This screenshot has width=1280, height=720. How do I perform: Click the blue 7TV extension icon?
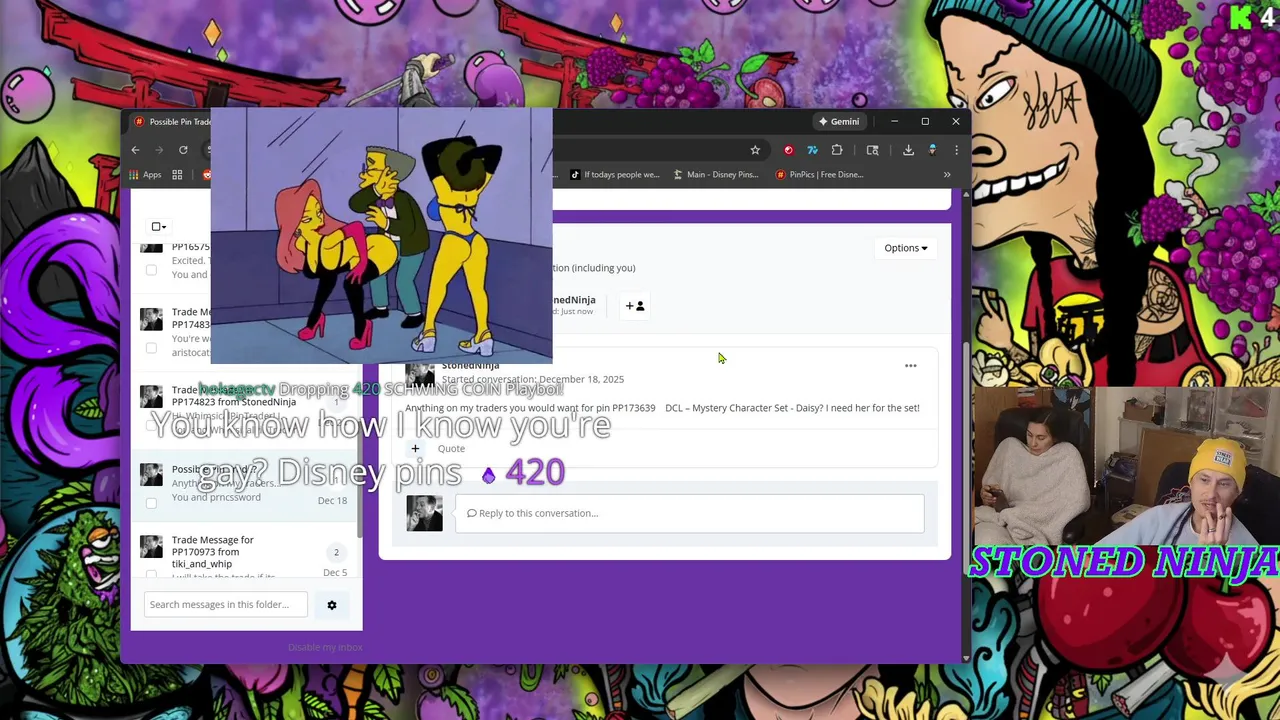[x=812, y=150]
